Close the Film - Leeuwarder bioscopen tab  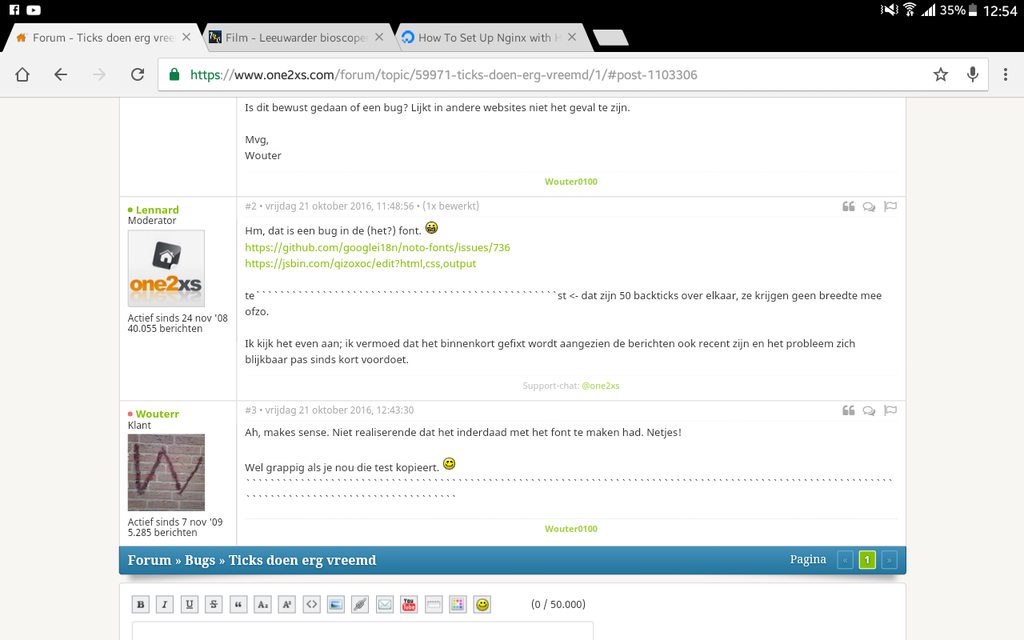(x=379, y=37)
